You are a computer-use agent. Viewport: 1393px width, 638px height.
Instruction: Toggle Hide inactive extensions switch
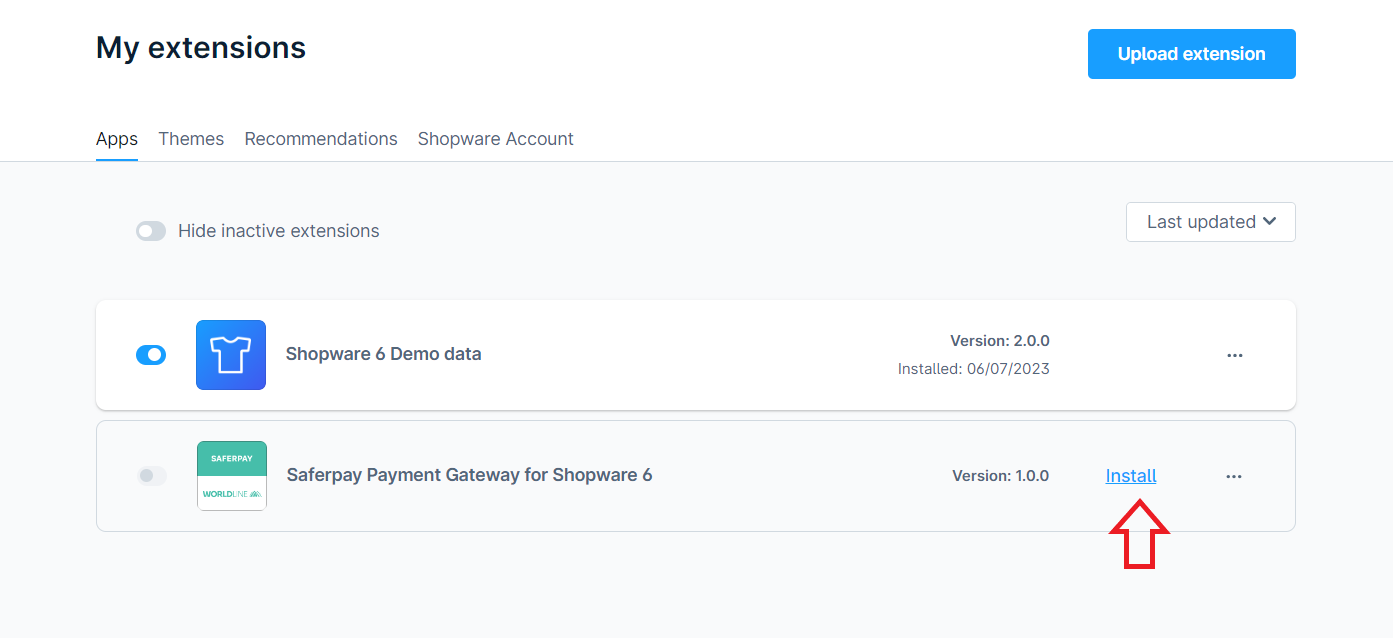click(x=151, y=231)
